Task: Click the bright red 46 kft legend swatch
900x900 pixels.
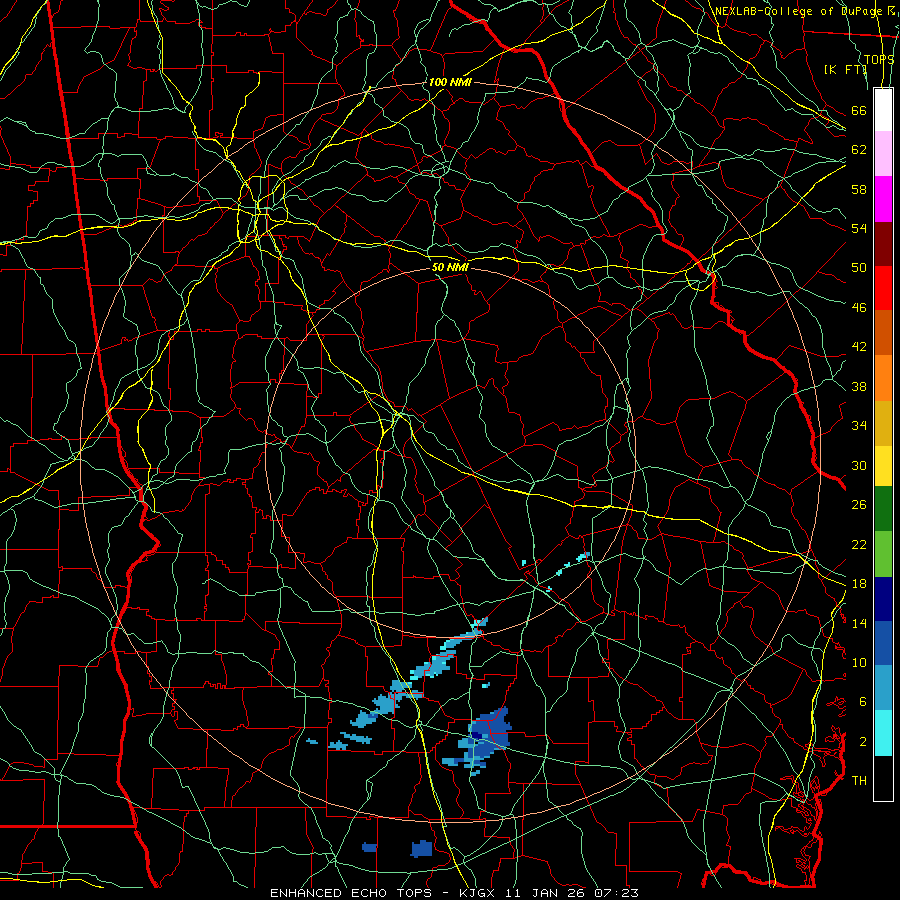Action: pos(883,288)
